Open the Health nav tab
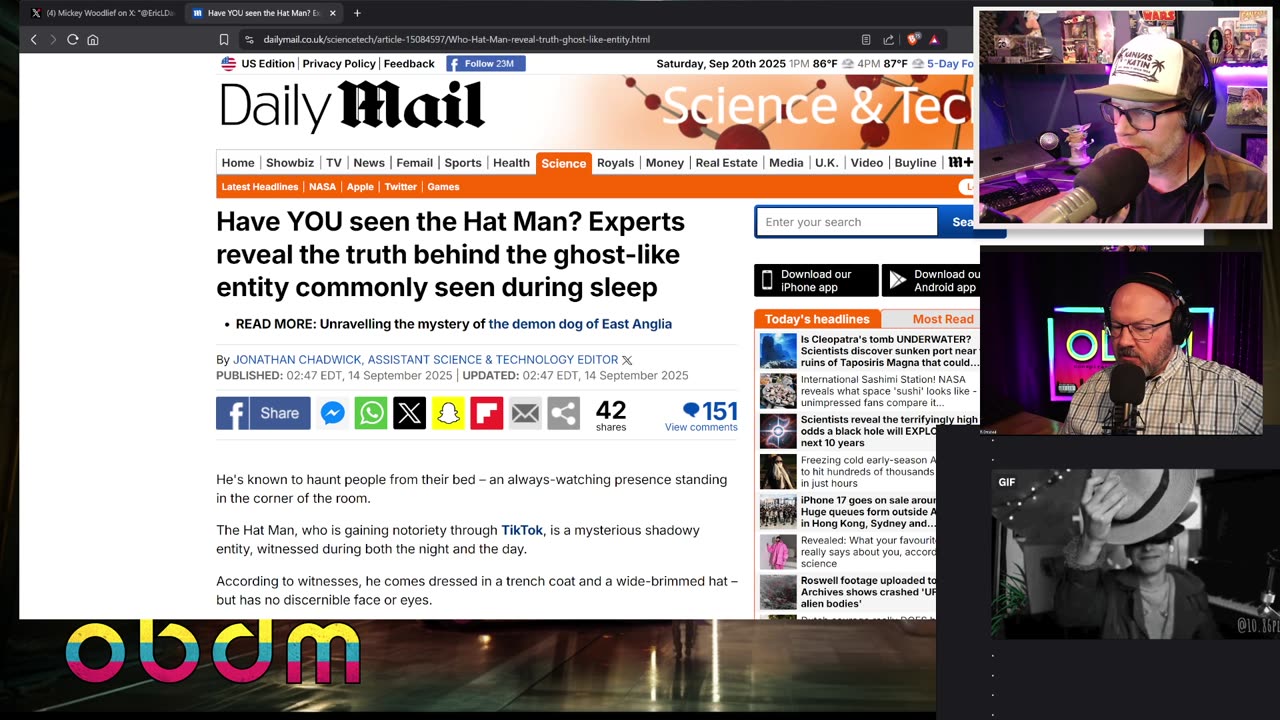 click(511, 162)
